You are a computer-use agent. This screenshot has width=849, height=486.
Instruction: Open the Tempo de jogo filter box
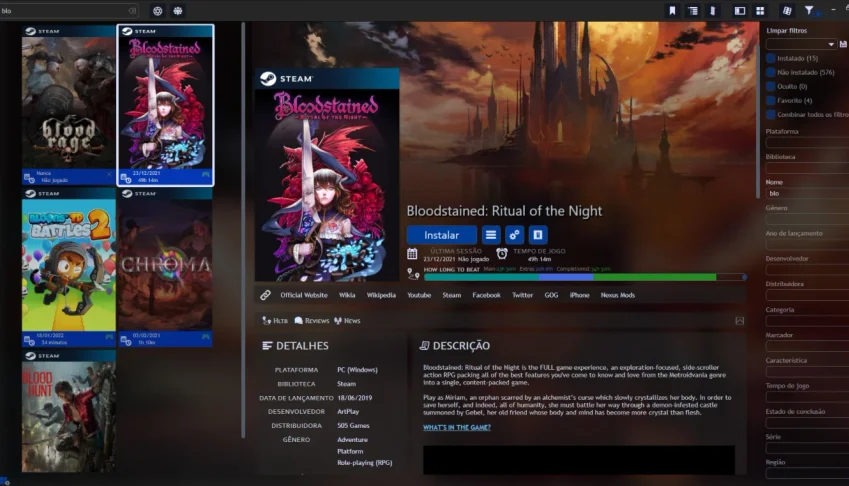807,397
